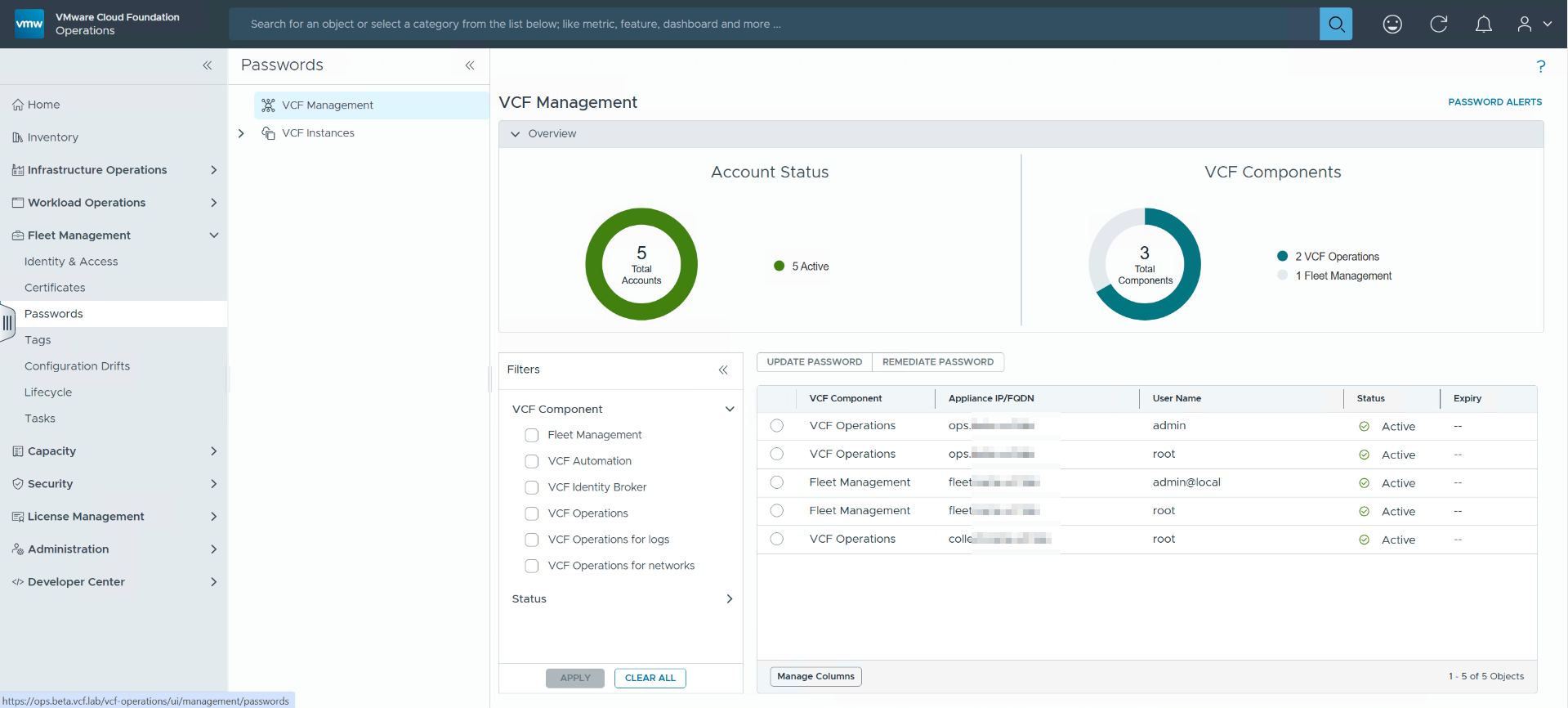Image resolution: width=1568 pixels, height=708 pixels.
Task: Collapse the Overview section
Action: tap(516, 134)
